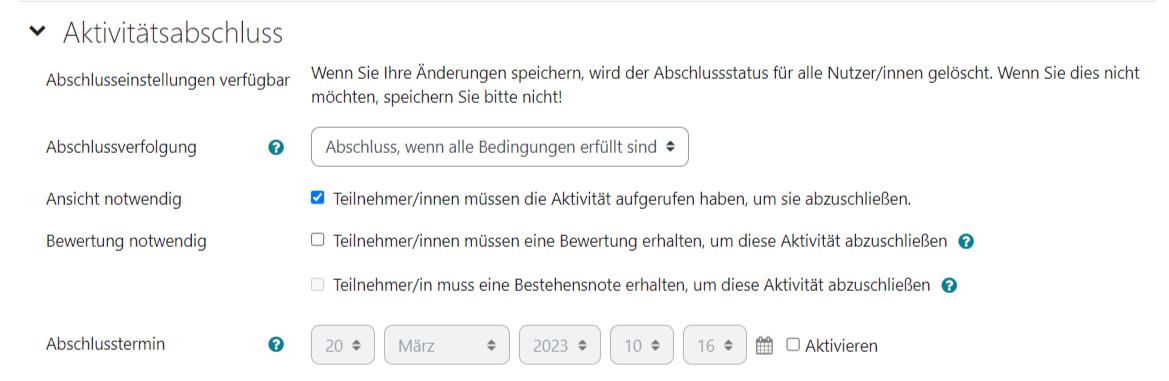Click the Bestehensnote erhalten checkbox
The height and width of the screenshot is (381, 1169).
coord(318,284)
